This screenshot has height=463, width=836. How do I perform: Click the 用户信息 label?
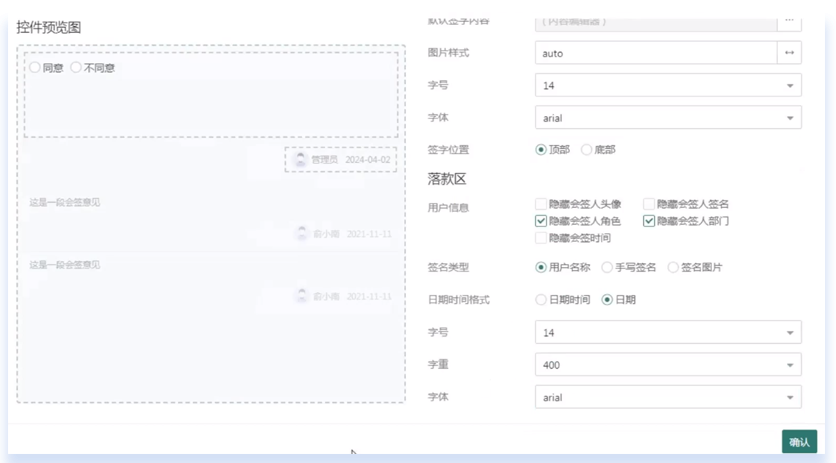(x=448, y=207)
